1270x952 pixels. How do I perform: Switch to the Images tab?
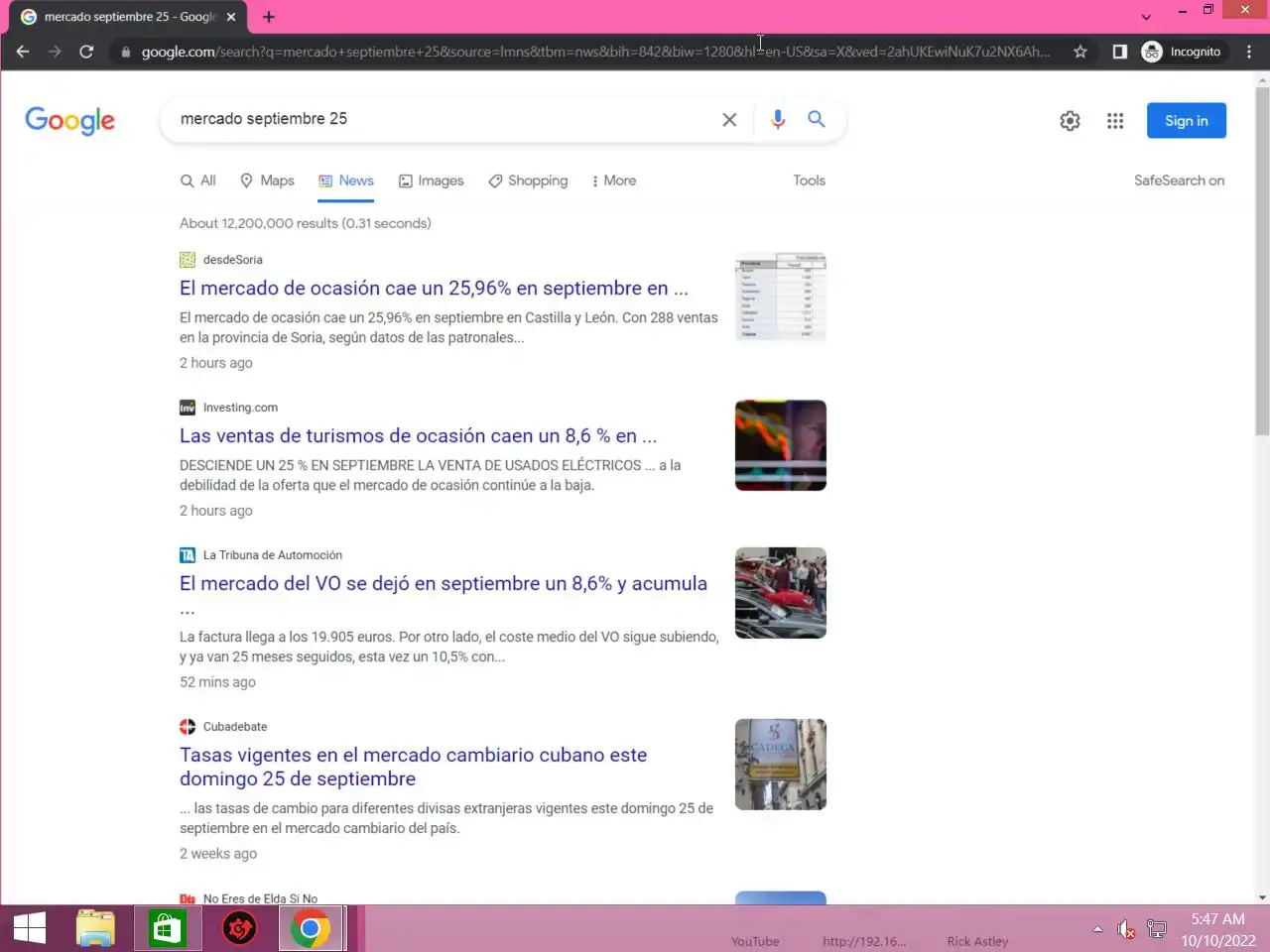click(431, 180)
